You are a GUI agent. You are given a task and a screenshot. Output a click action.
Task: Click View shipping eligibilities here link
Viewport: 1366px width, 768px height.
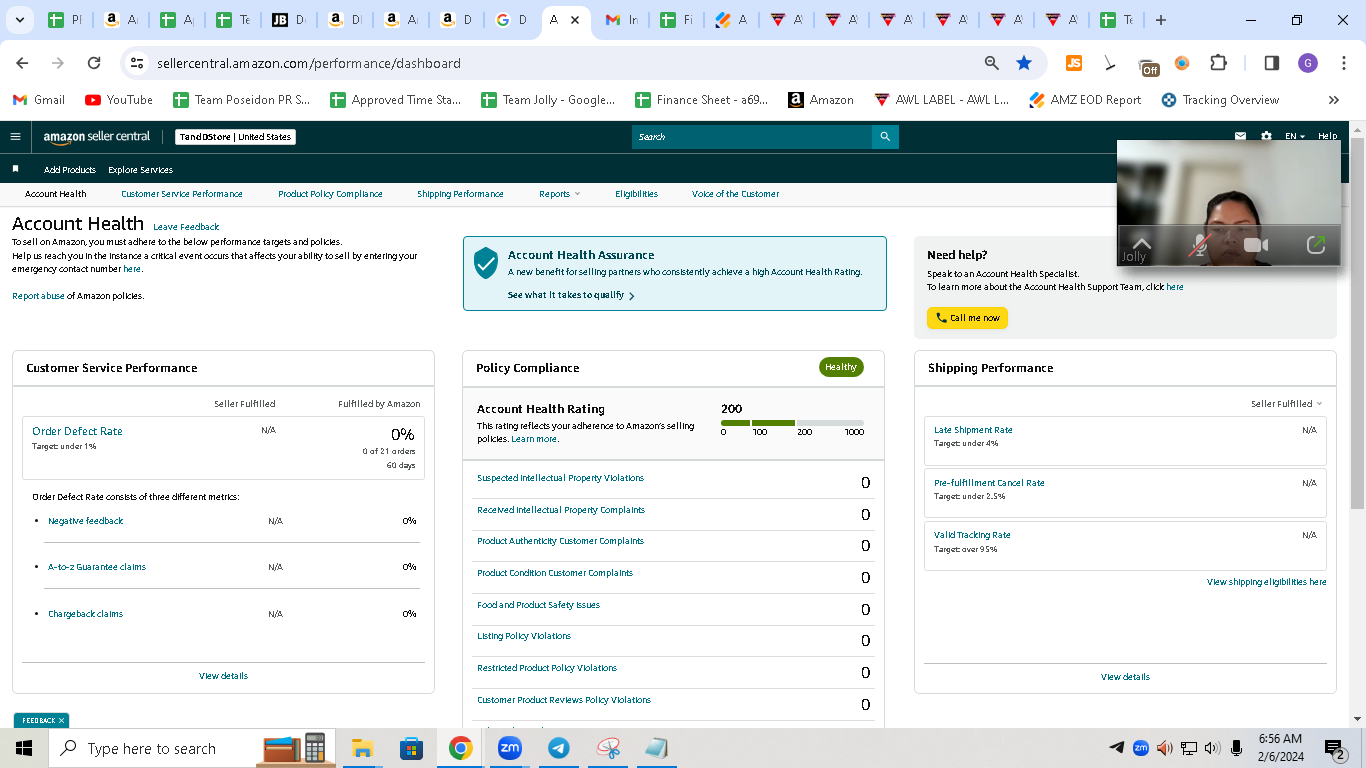coord(1267,582)
